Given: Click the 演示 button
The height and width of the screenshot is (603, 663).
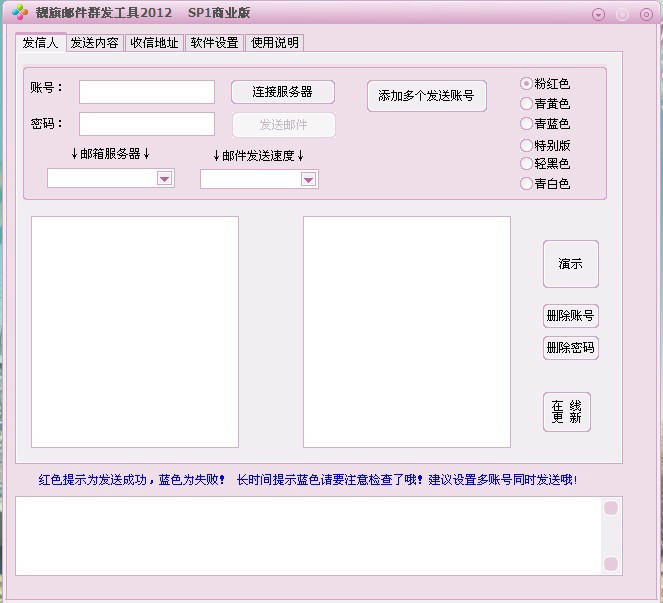Looking at the screenshot, I should pyautogui.click(x=571, y=264).
